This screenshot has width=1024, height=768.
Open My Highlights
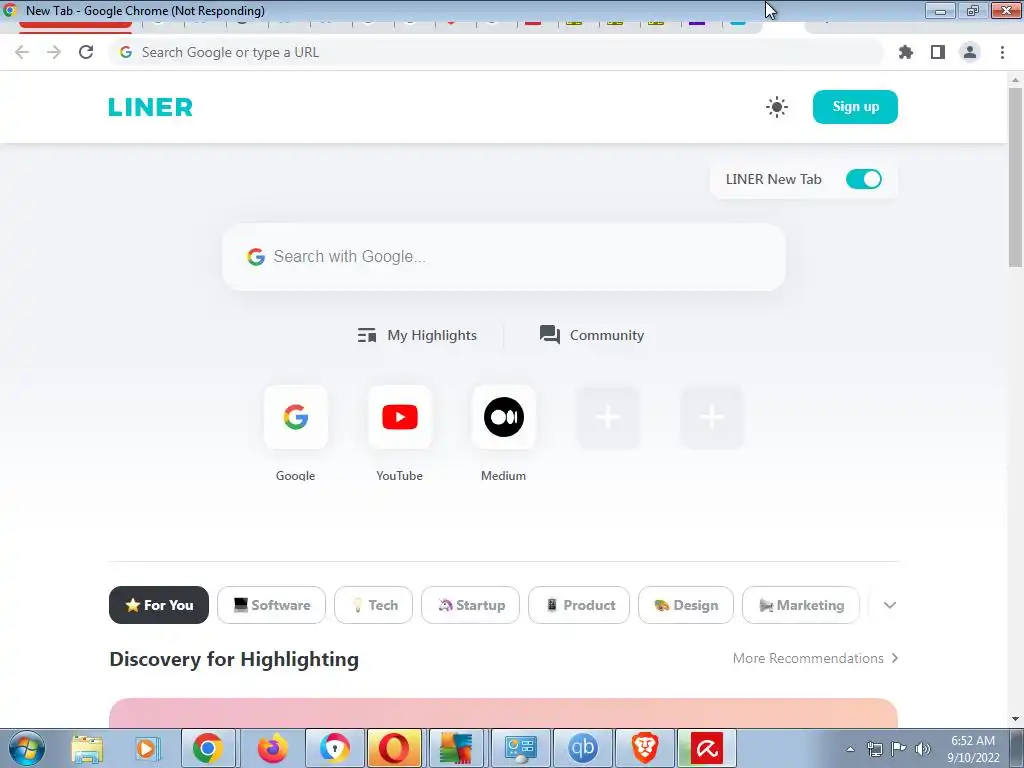(x=417, y=335)
